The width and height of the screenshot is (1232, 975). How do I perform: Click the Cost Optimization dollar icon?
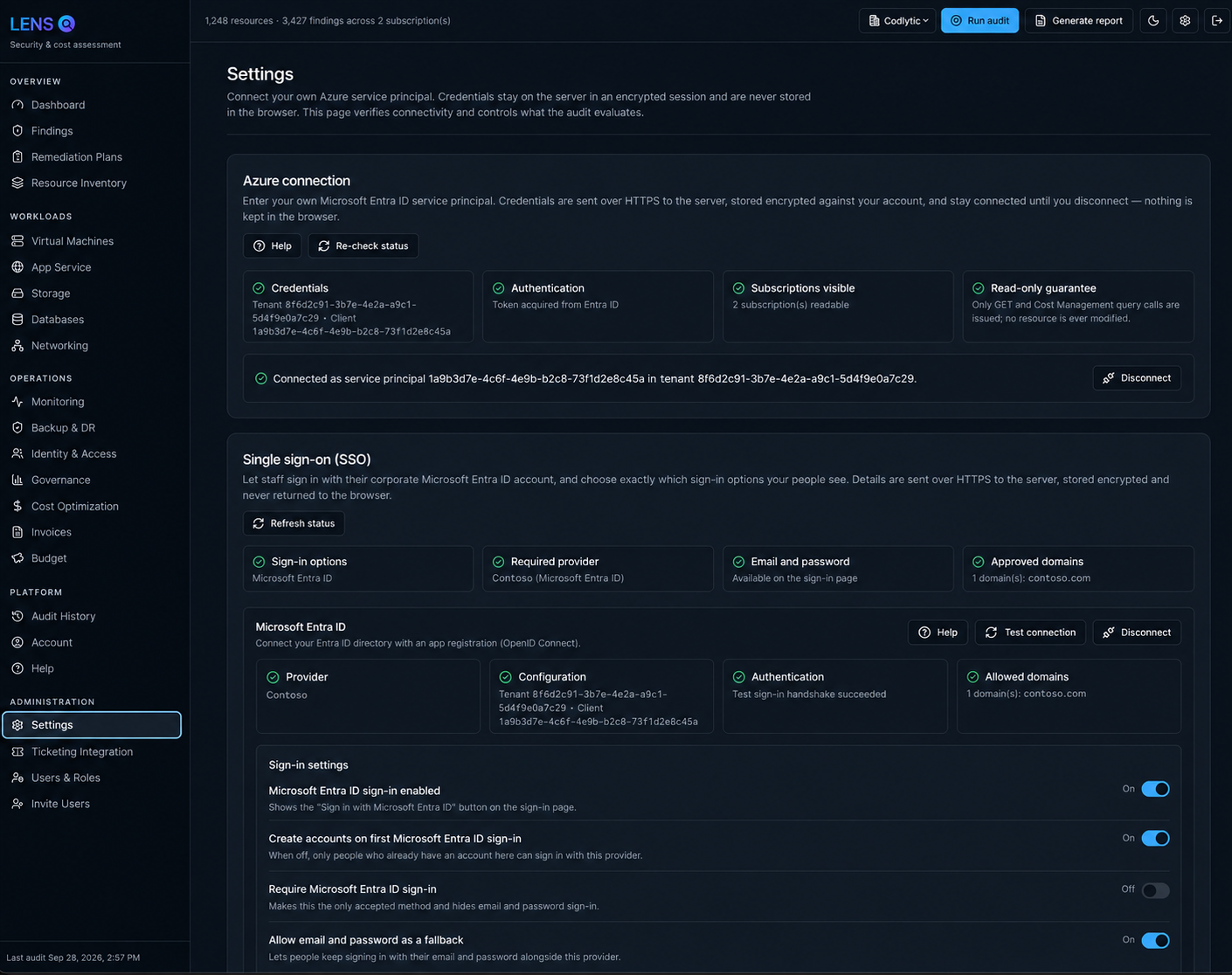(x=17, y=507)
